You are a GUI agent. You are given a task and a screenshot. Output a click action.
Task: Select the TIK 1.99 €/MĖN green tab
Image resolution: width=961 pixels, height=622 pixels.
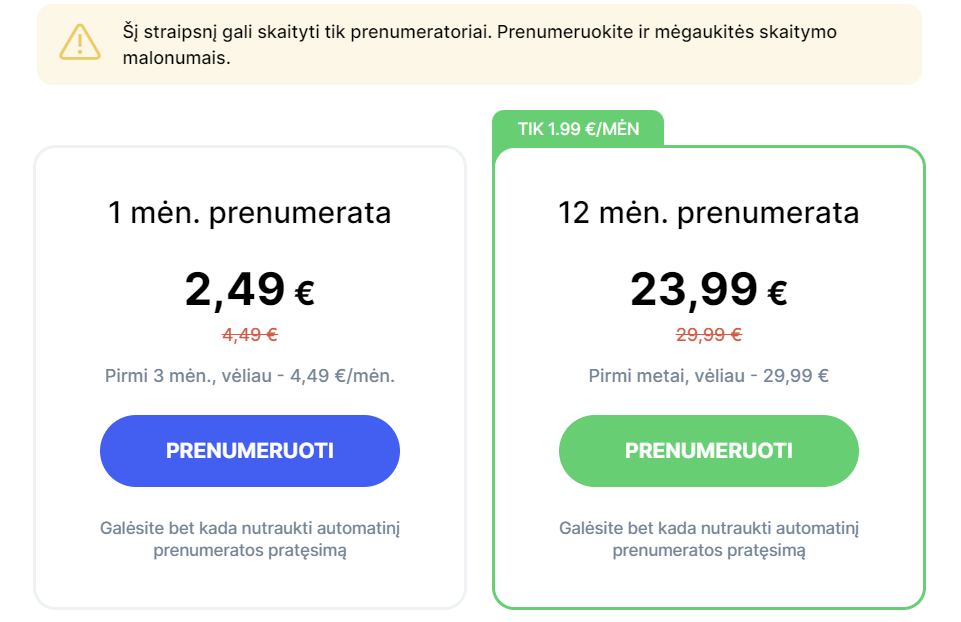(578, 129)
